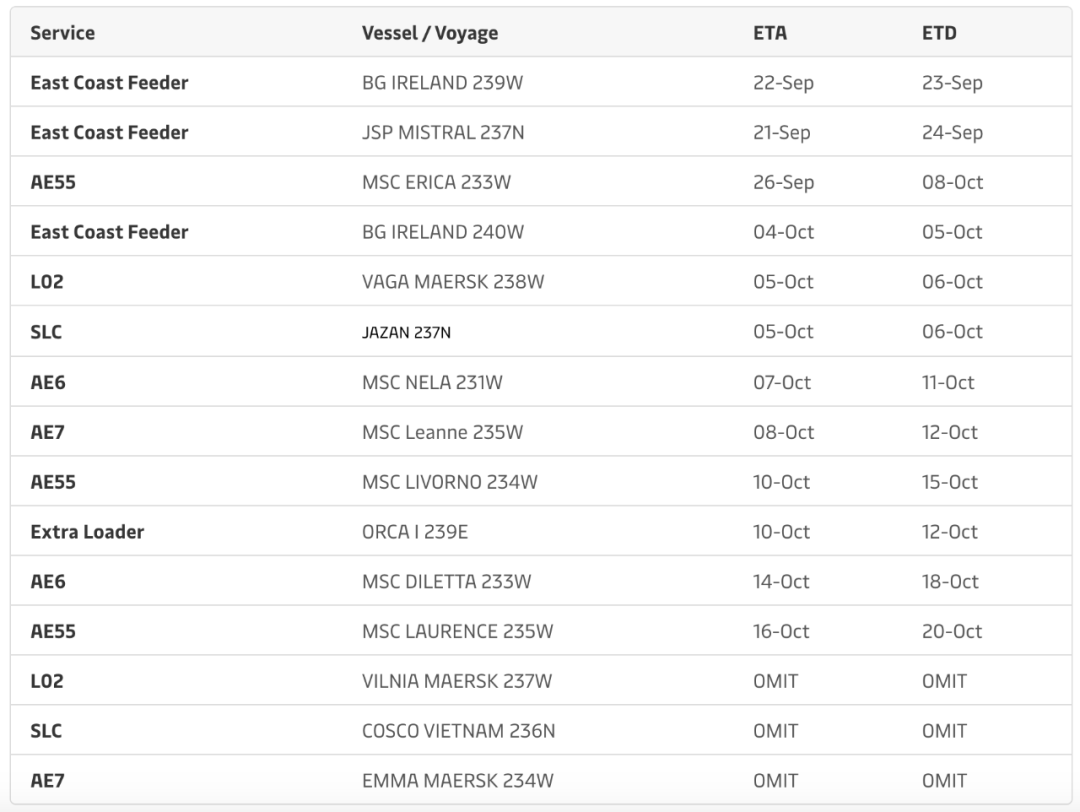Select the EMMA MAERSK 234W row
The width and height of the screenshot is (1080, 812).
pos(457,781)
